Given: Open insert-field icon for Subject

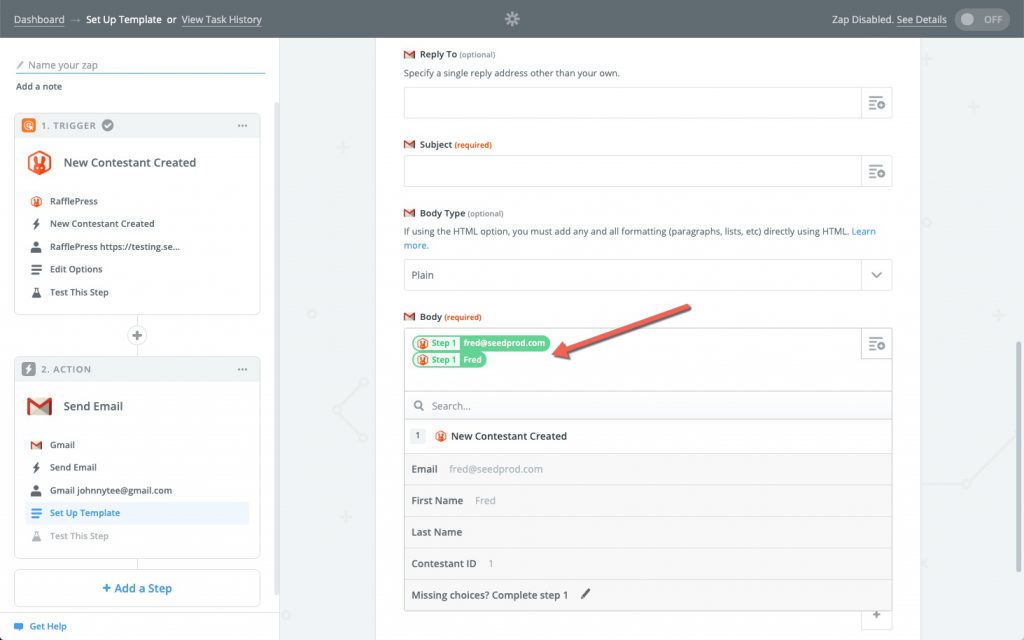Looking at the screenshot, I should point(876,171).
